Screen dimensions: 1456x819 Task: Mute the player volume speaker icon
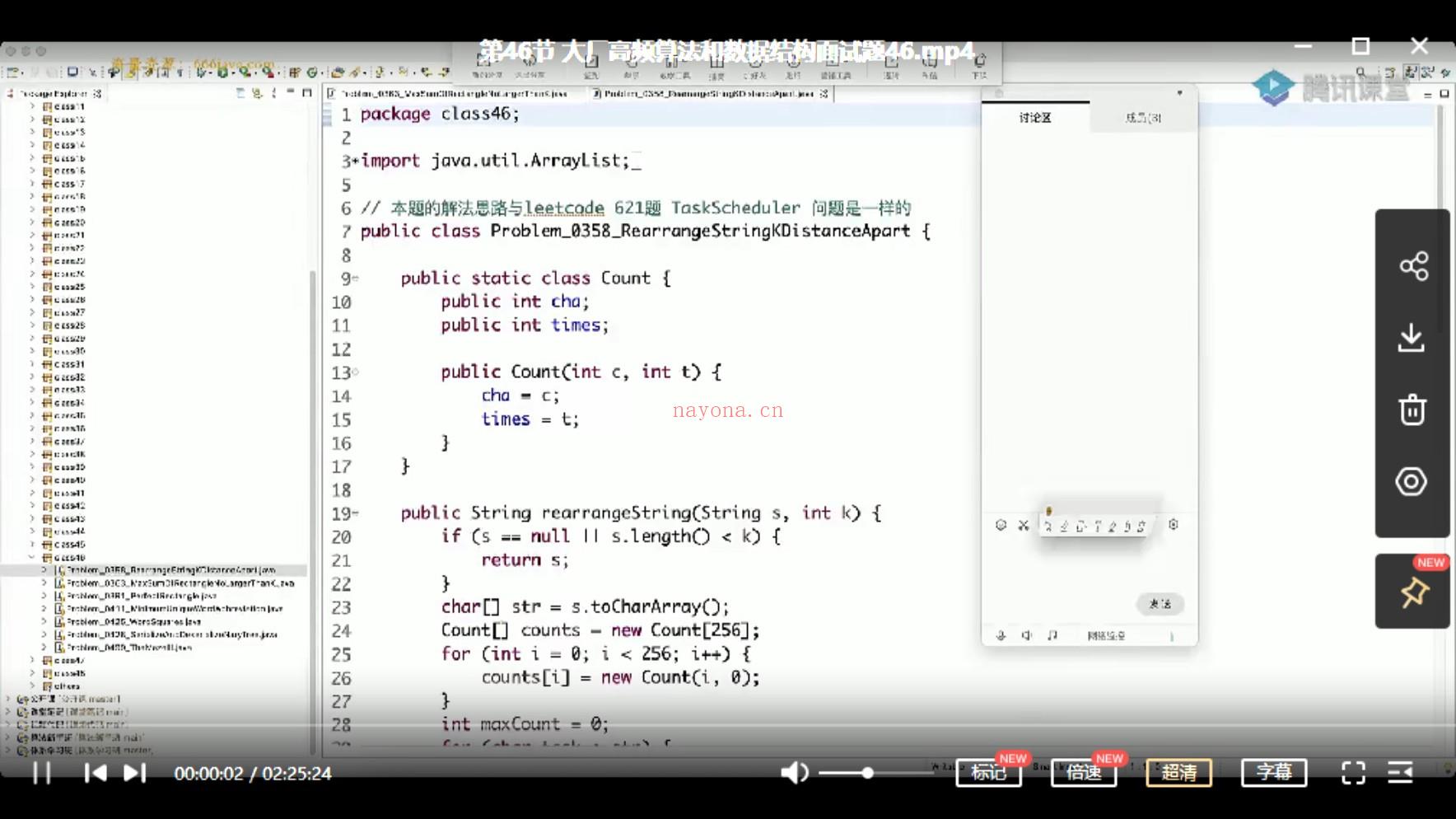pos(794,773)
